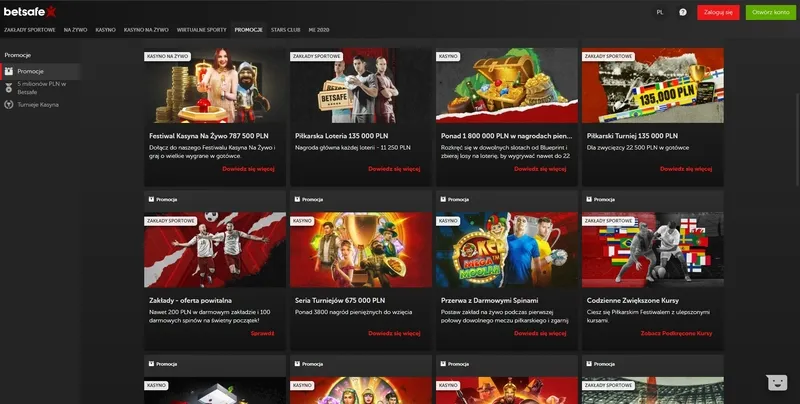Open 5 milionów PLN w Betsafe
The height and width of the screenshot is (404, 800).
pyautogui.click(x=40, y=88)
